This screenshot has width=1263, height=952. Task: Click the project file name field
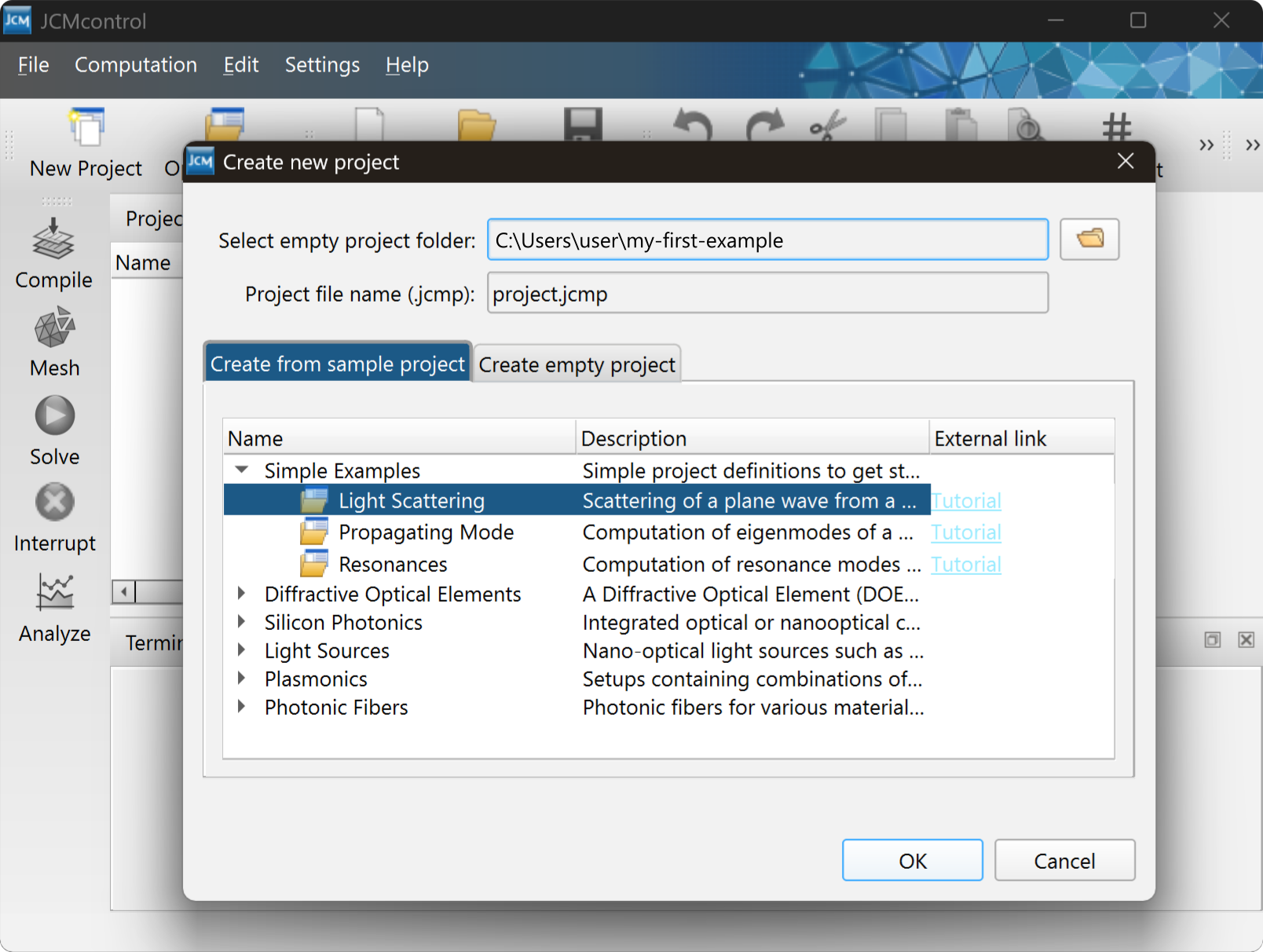(x=768, y=293)
